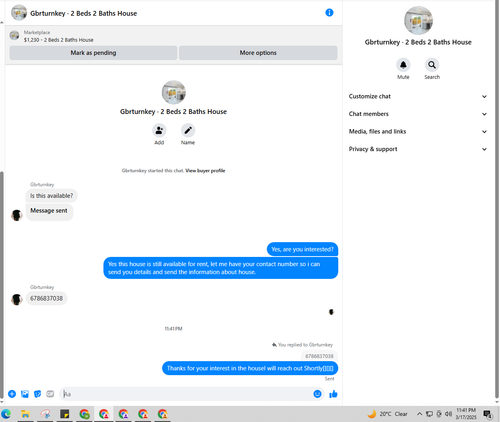This screenshot has height=422, width=500.
Task: Click the chat title in the header bar
Action: 83,13
